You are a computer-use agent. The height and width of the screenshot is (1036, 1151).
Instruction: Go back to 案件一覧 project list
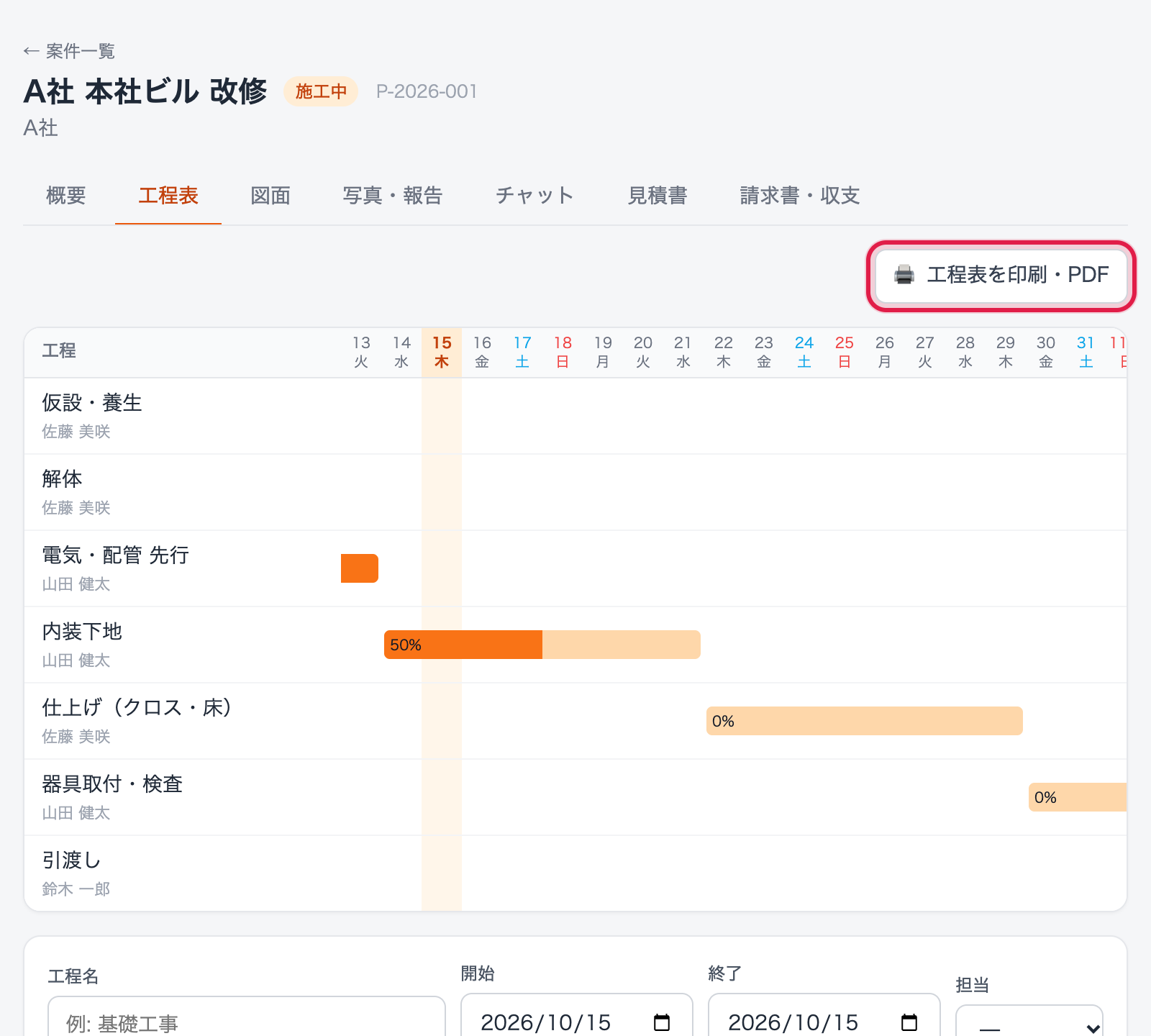(x=69, y=51)
